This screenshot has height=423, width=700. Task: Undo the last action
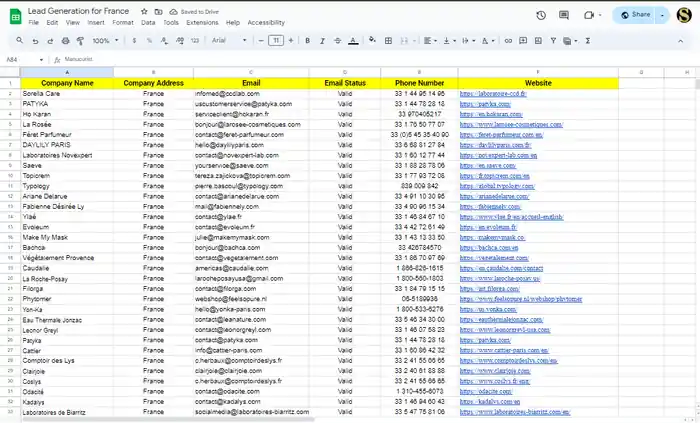pos(35,41)
